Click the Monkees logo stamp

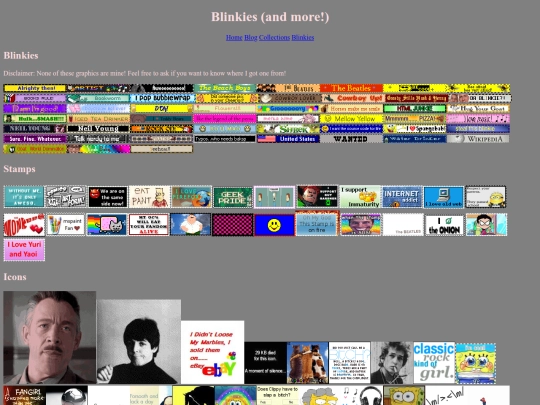click(24, 225)
